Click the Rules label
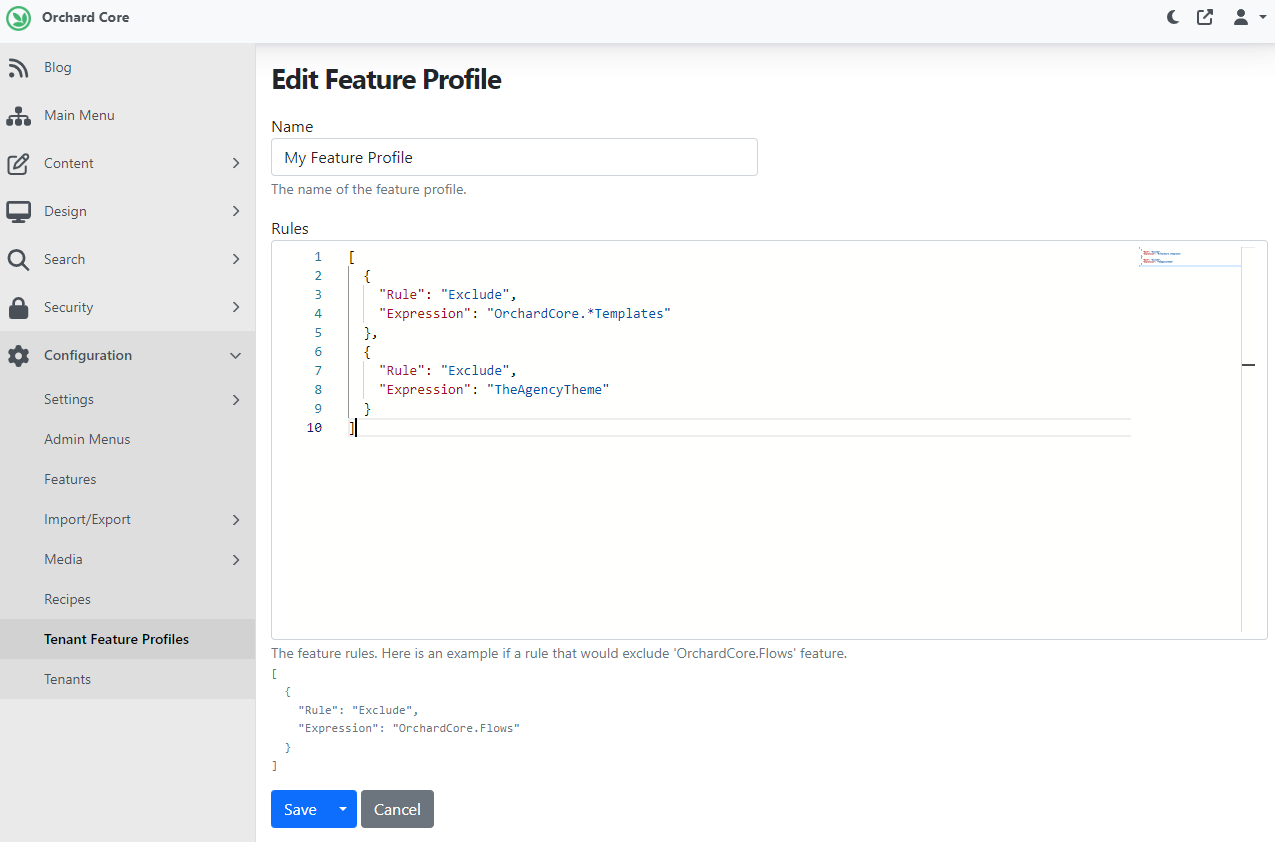The height and width of the screenshot is (842, 1275). pyautogui.click(x=290, y=228)
